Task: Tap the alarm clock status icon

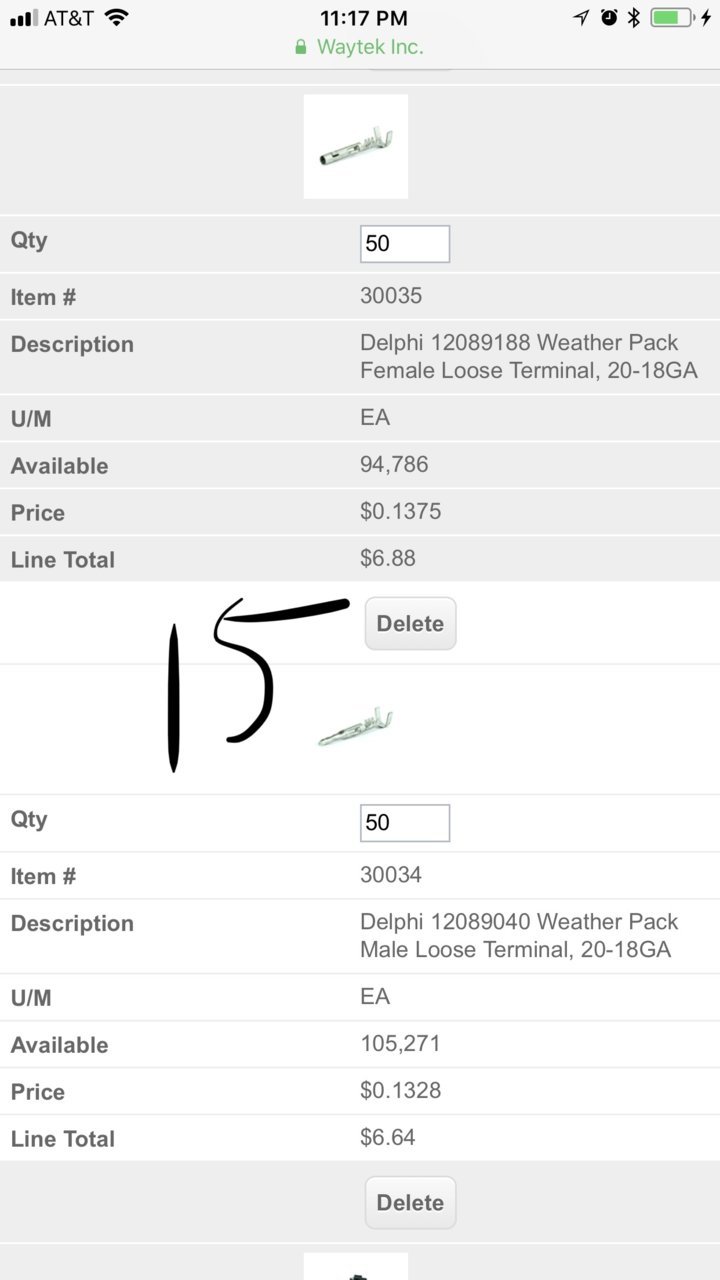Action: (609, 17)
